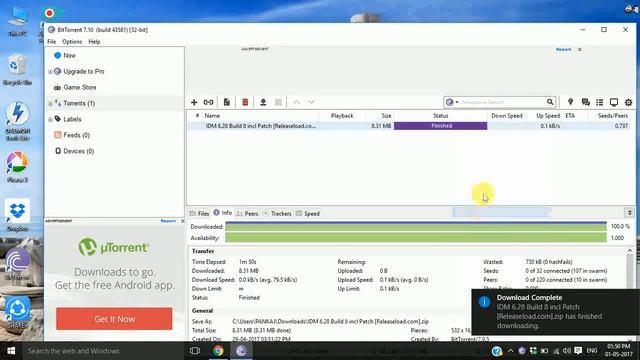Switch to the Files tab
The height and width of the screenshot is (360, 640).
pos(199,213)
